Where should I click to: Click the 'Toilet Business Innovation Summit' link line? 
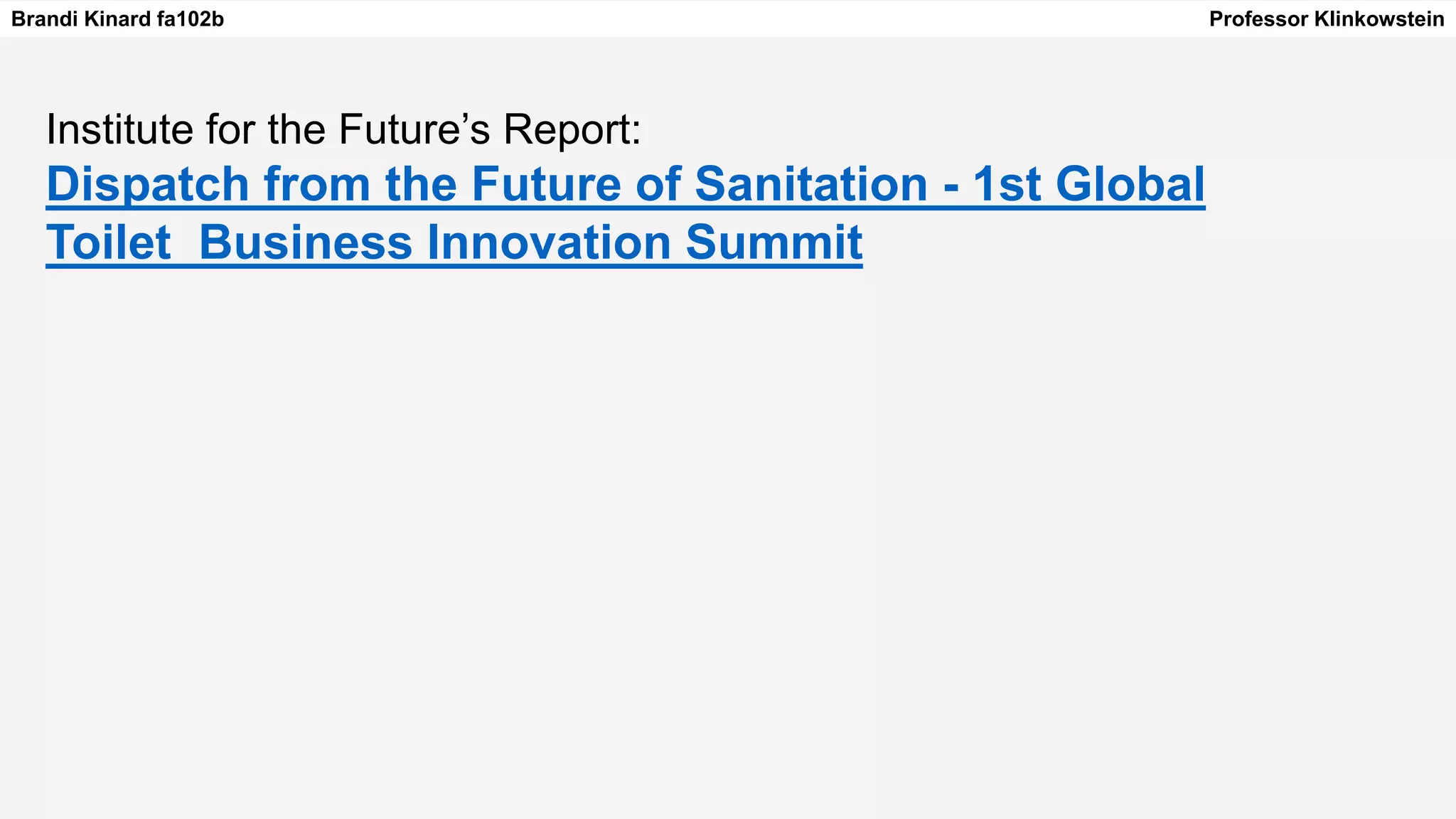(454, 242)
